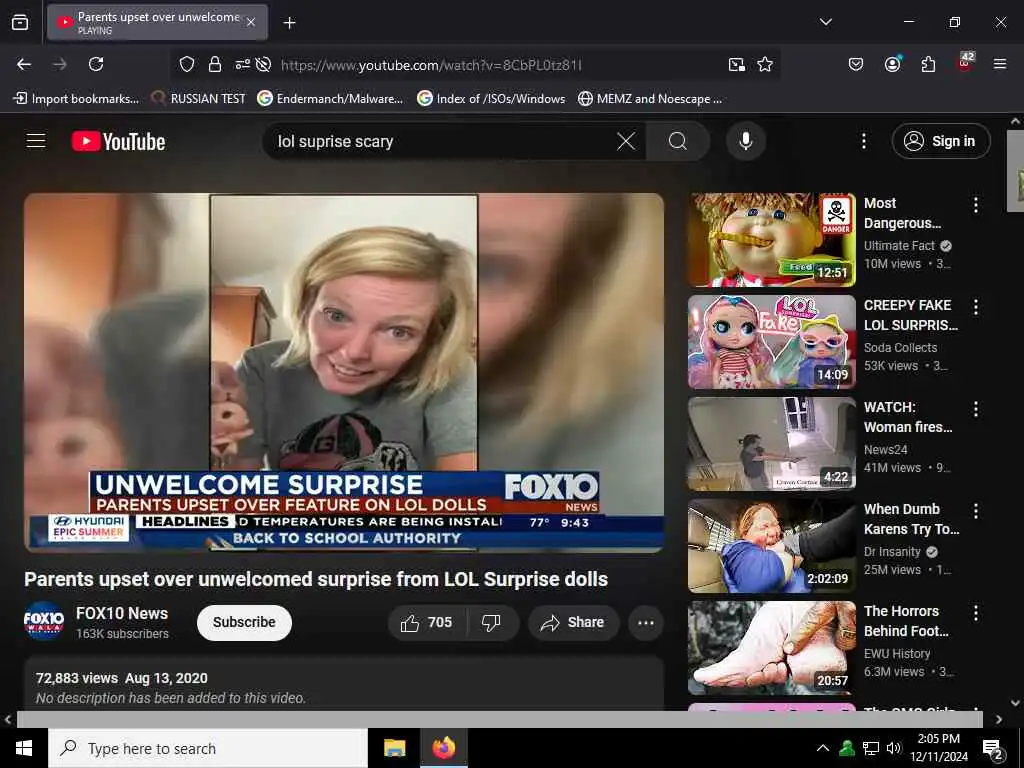Open the volume speaker icon in tray
Screen dimensions: 1024x768
894,748
